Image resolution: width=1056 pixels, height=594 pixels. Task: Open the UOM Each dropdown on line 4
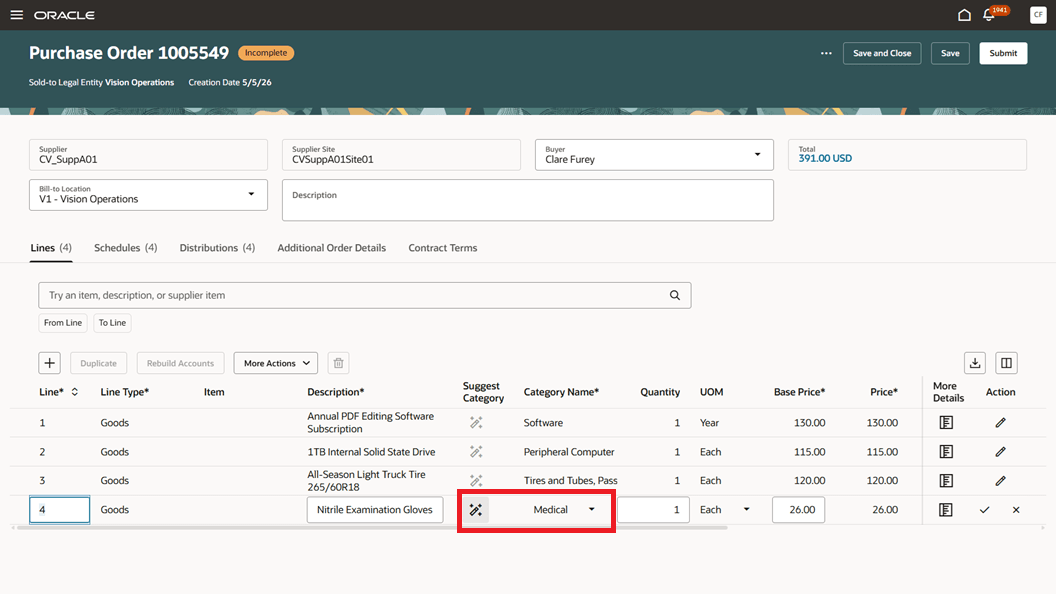point(746,510)
